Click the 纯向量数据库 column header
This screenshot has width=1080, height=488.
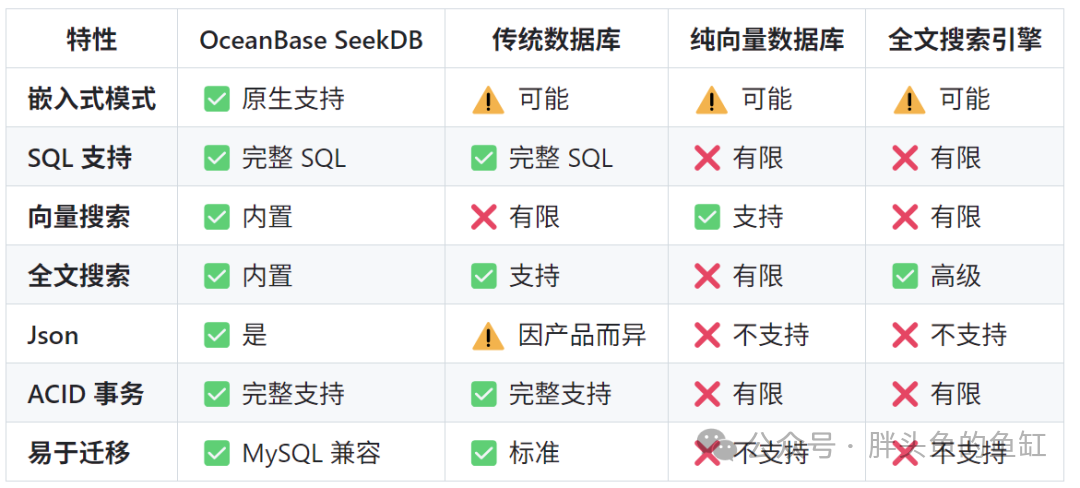click(767, 40)
